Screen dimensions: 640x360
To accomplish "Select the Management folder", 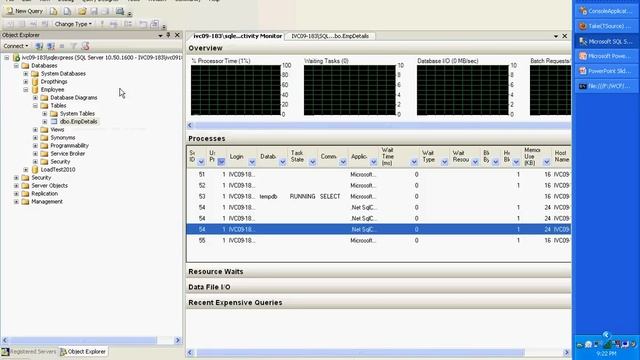I will (x=47, y=202).
